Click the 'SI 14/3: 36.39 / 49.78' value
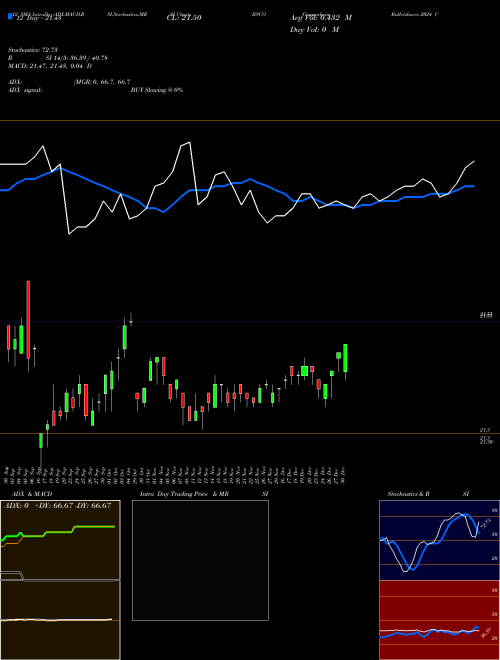 click(x=77, y=58)
